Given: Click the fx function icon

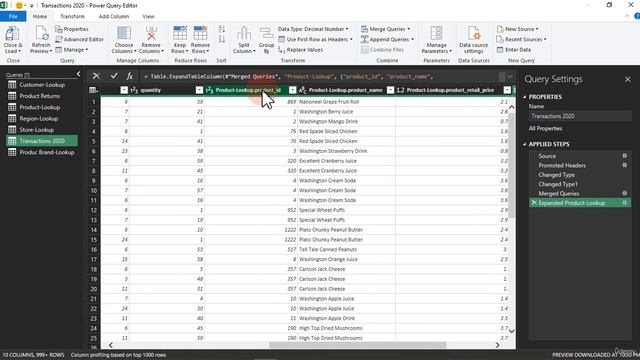Looking at the screenshot, I should pyautogui.click(x=129, y=76).
